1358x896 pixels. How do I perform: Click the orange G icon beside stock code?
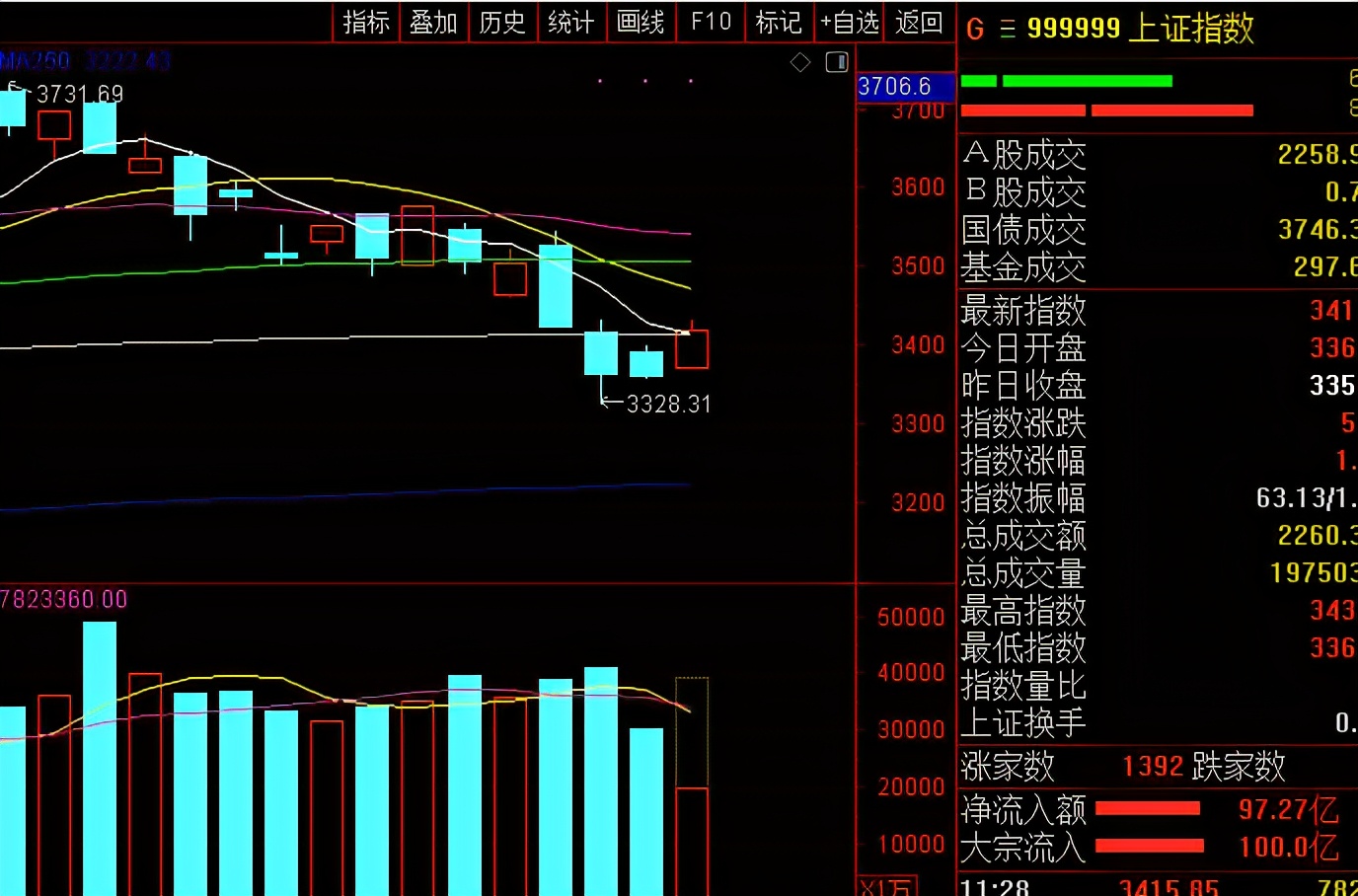[975, 29]
